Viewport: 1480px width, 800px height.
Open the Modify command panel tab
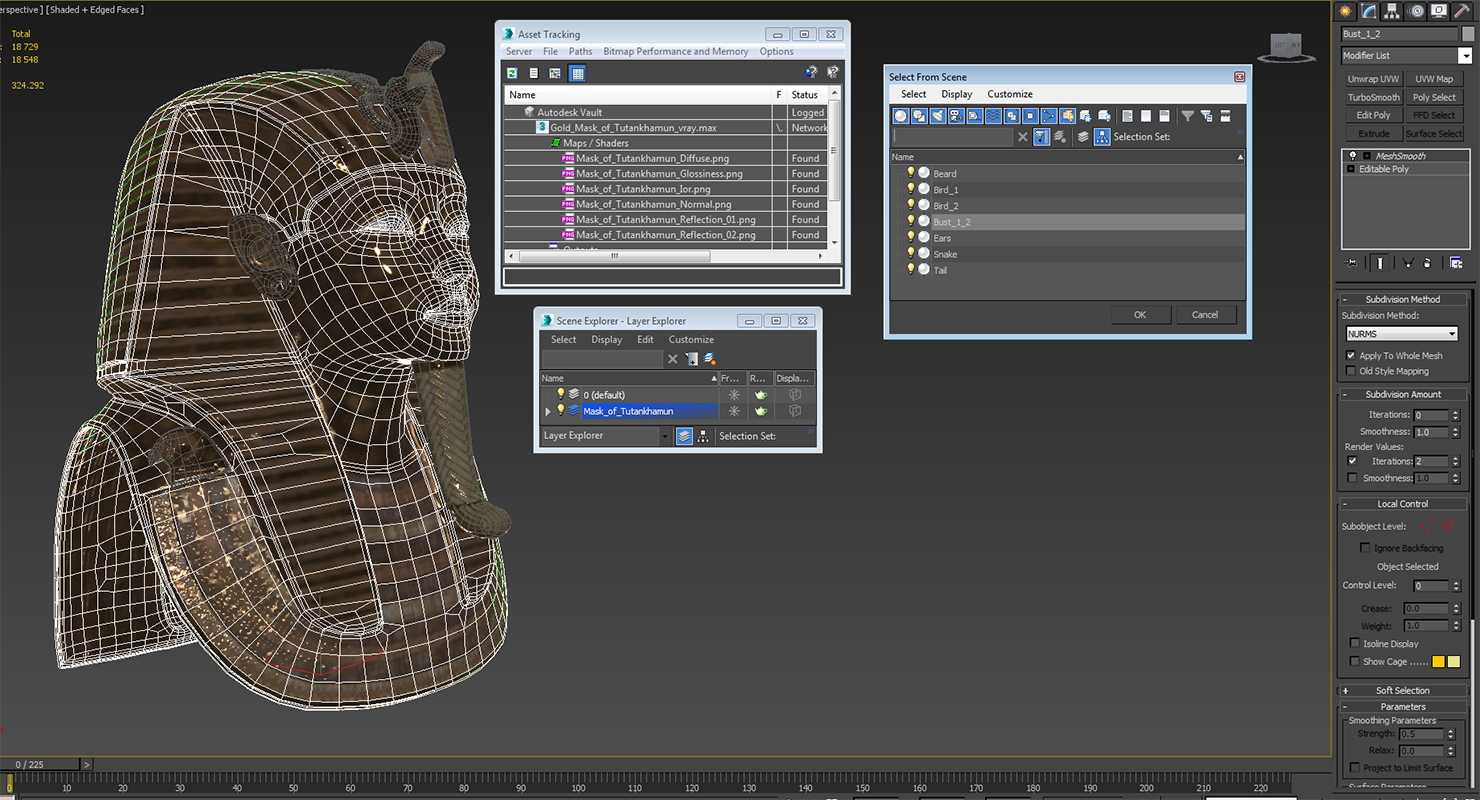pyautogui.click(x=1368, y=11)
